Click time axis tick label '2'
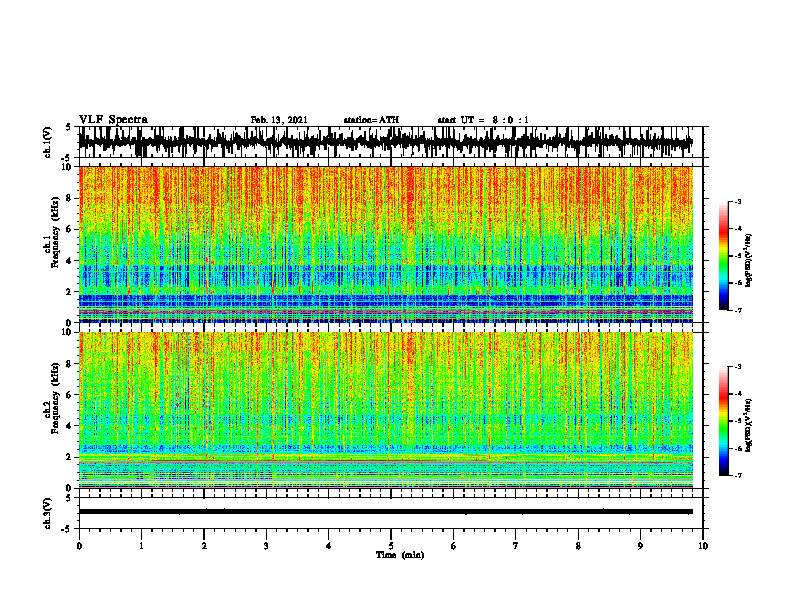The width and height of the screenshot is (792, 612). [x=204, y=546]
